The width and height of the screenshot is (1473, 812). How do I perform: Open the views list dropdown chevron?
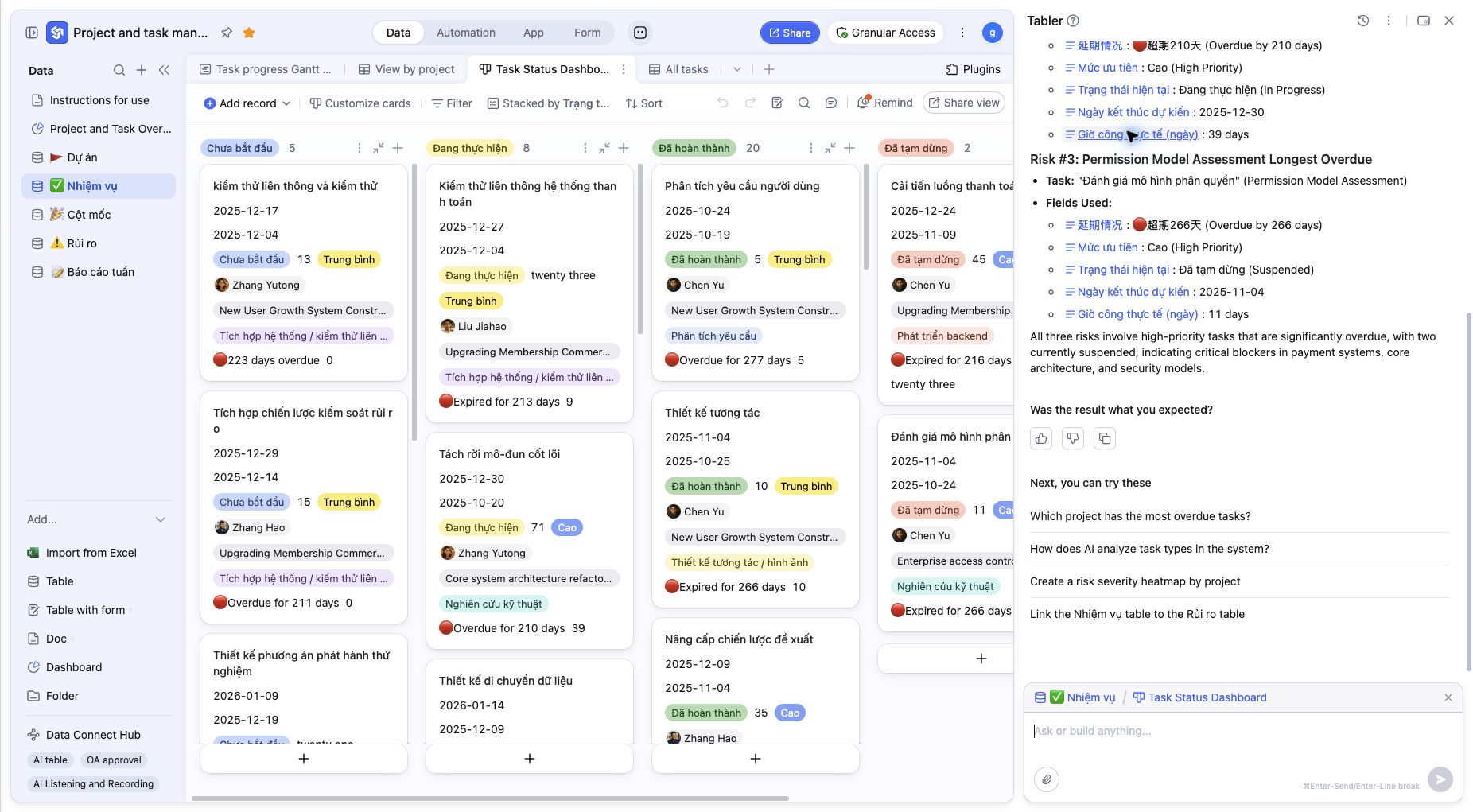(737, 69)
